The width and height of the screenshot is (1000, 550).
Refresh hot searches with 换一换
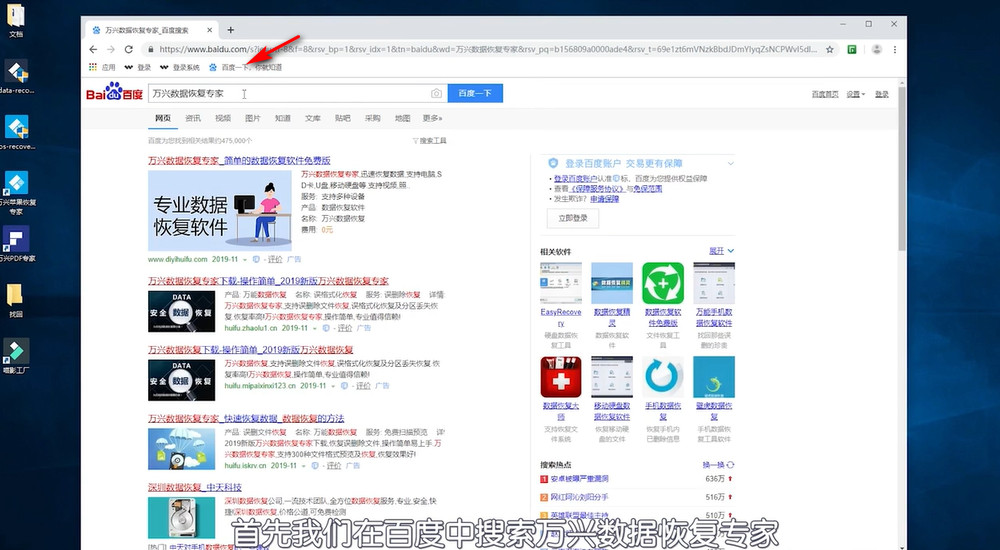point(718,465)
